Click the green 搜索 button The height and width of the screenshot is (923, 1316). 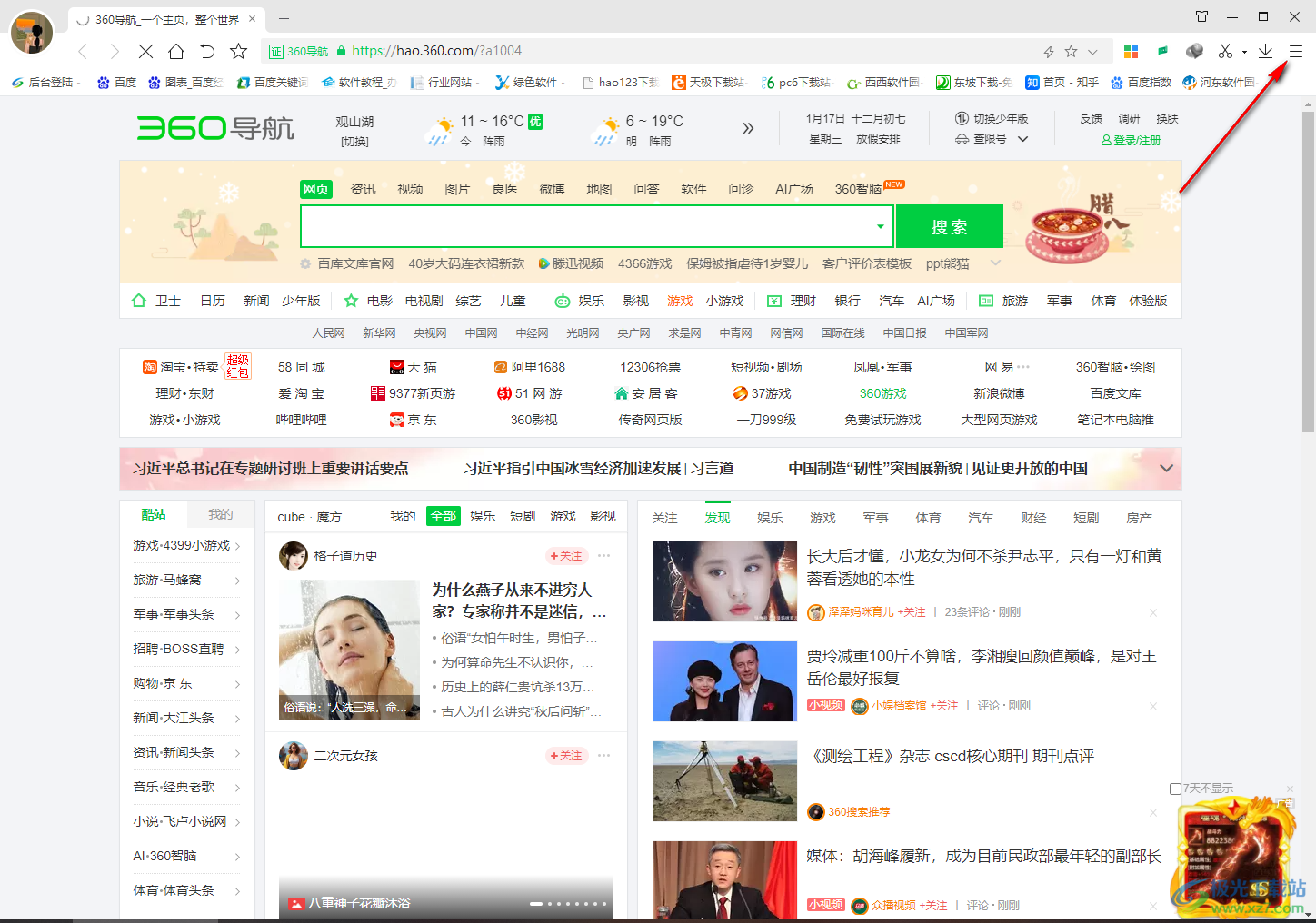click(x=949, y=226)
